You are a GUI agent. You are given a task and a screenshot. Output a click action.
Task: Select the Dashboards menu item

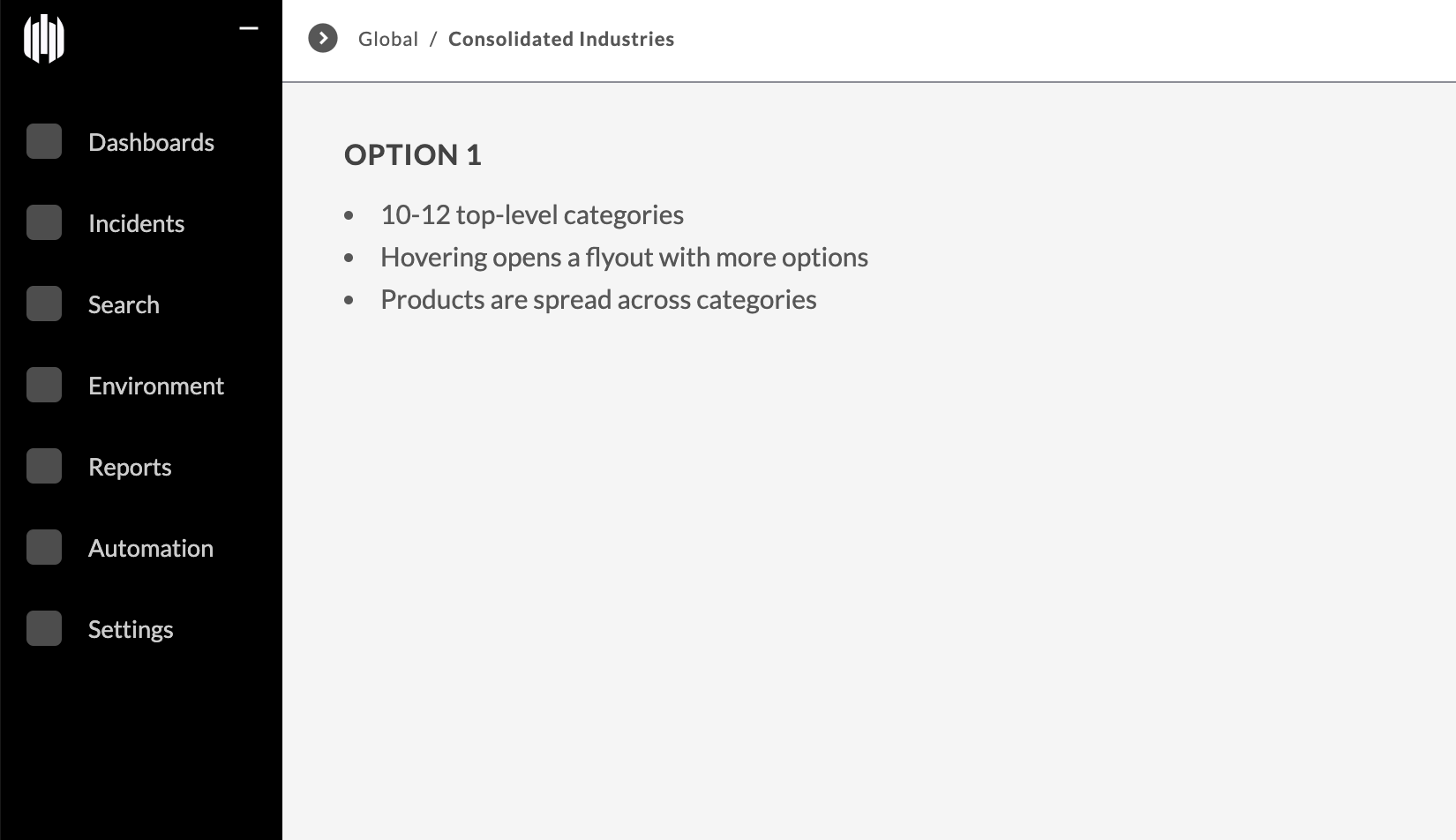click(151, 141)
